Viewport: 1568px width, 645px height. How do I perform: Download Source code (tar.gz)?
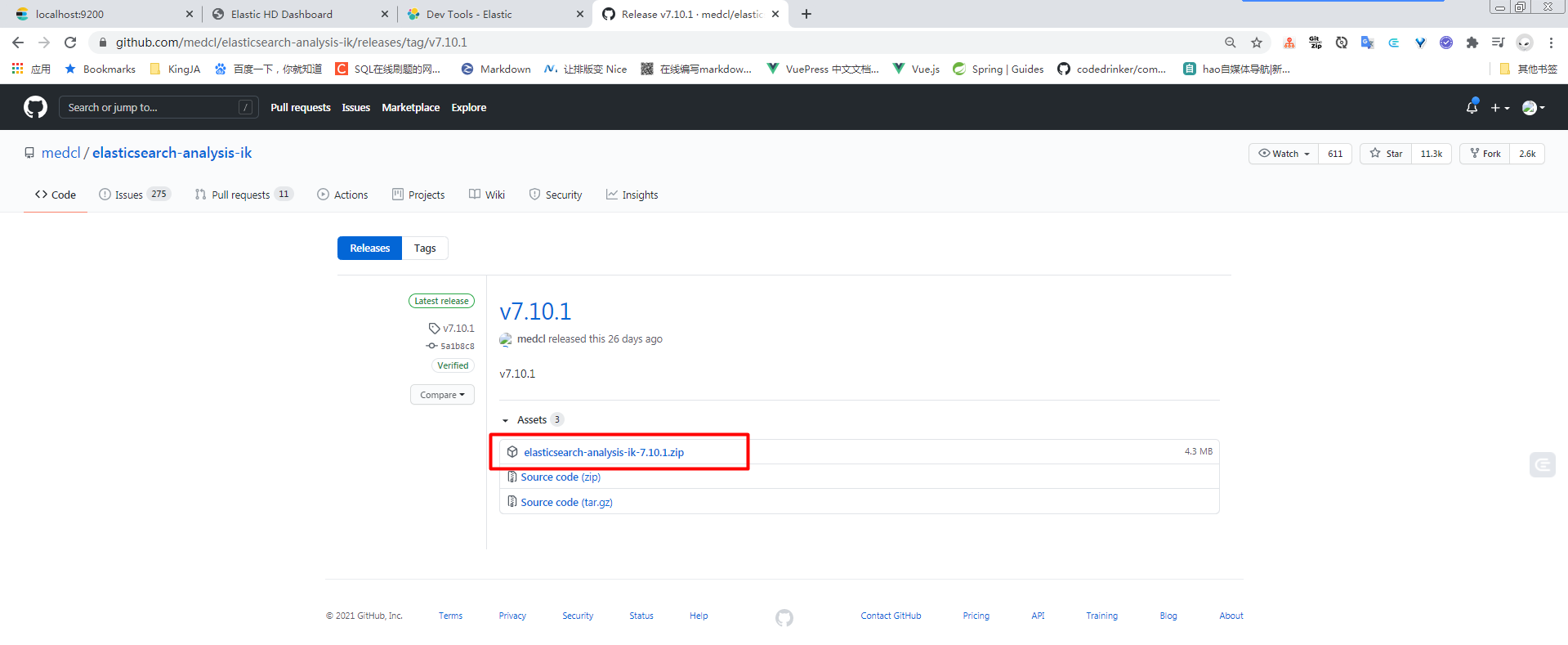pyautogui.click(x=567, y=503)
